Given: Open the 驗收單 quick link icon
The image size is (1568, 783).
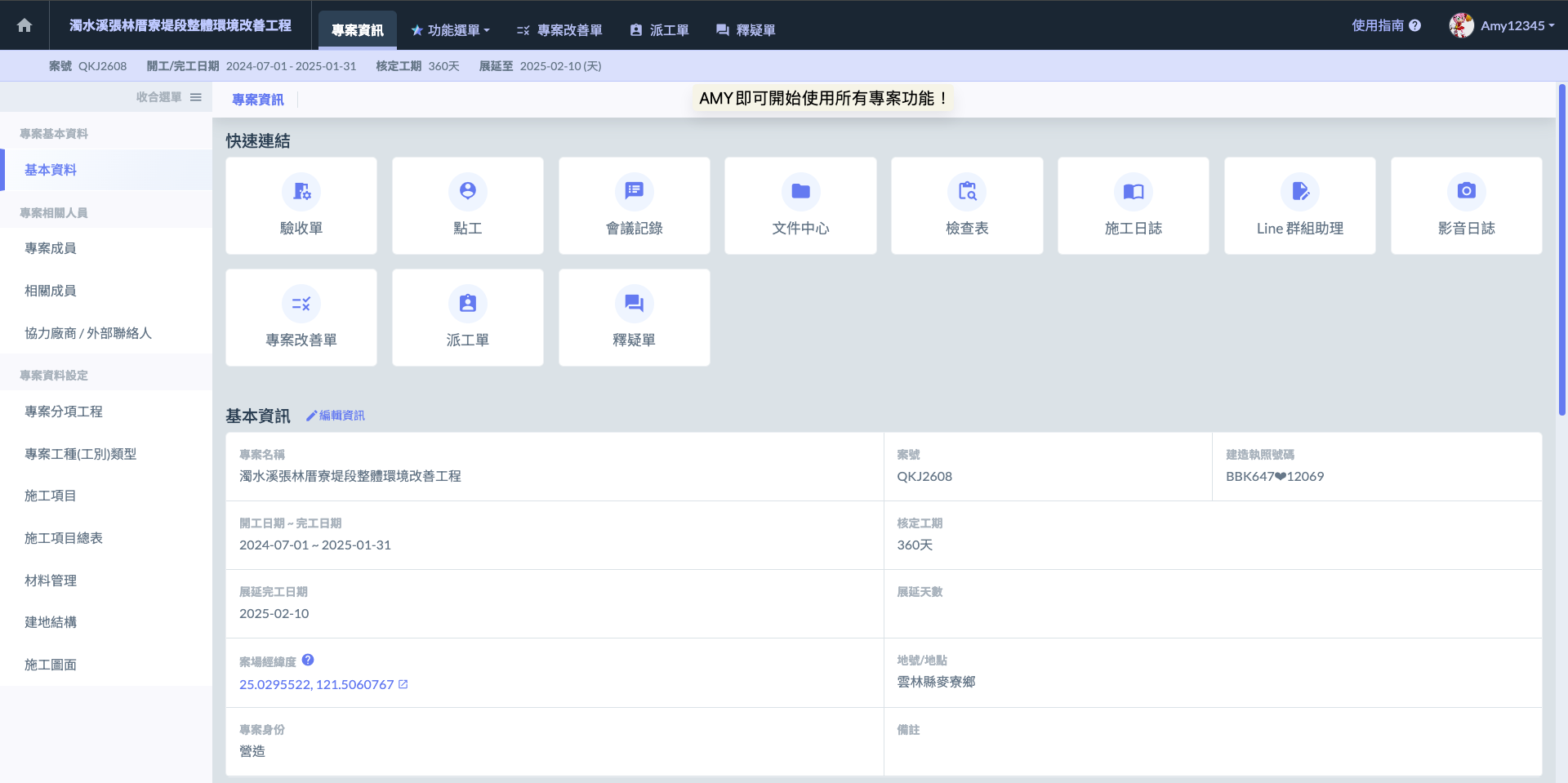Looking at the screenshot, I should click(x=301, y=191).
